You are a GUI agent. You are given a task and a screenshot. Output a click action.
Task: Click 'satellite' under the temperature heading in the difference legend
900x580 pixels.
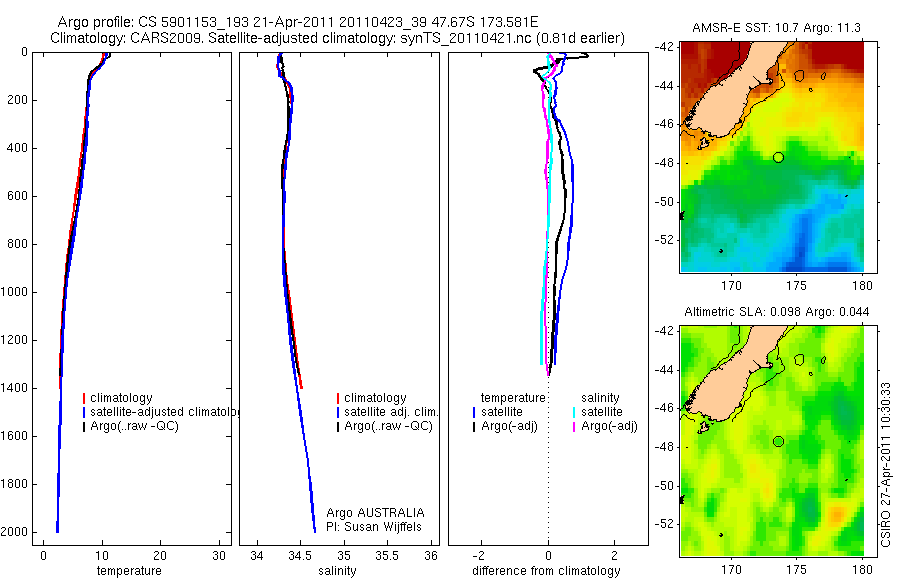pos(502,412)
